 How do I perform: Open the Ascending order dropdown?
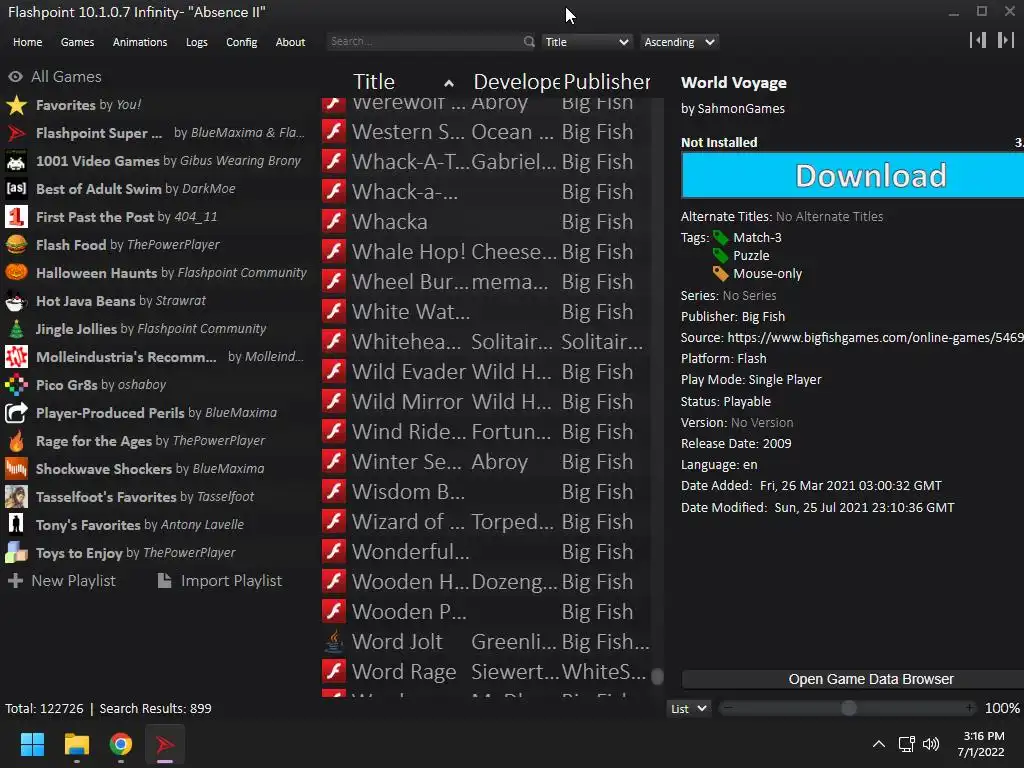pos(679,42)
